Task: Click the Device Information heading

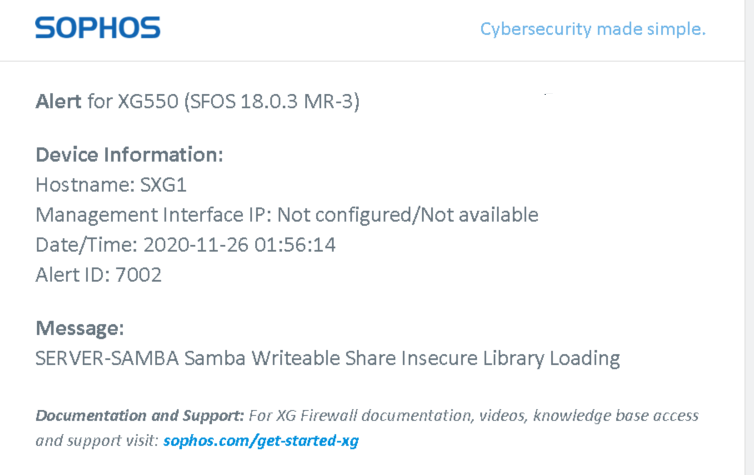Action: 129,155
